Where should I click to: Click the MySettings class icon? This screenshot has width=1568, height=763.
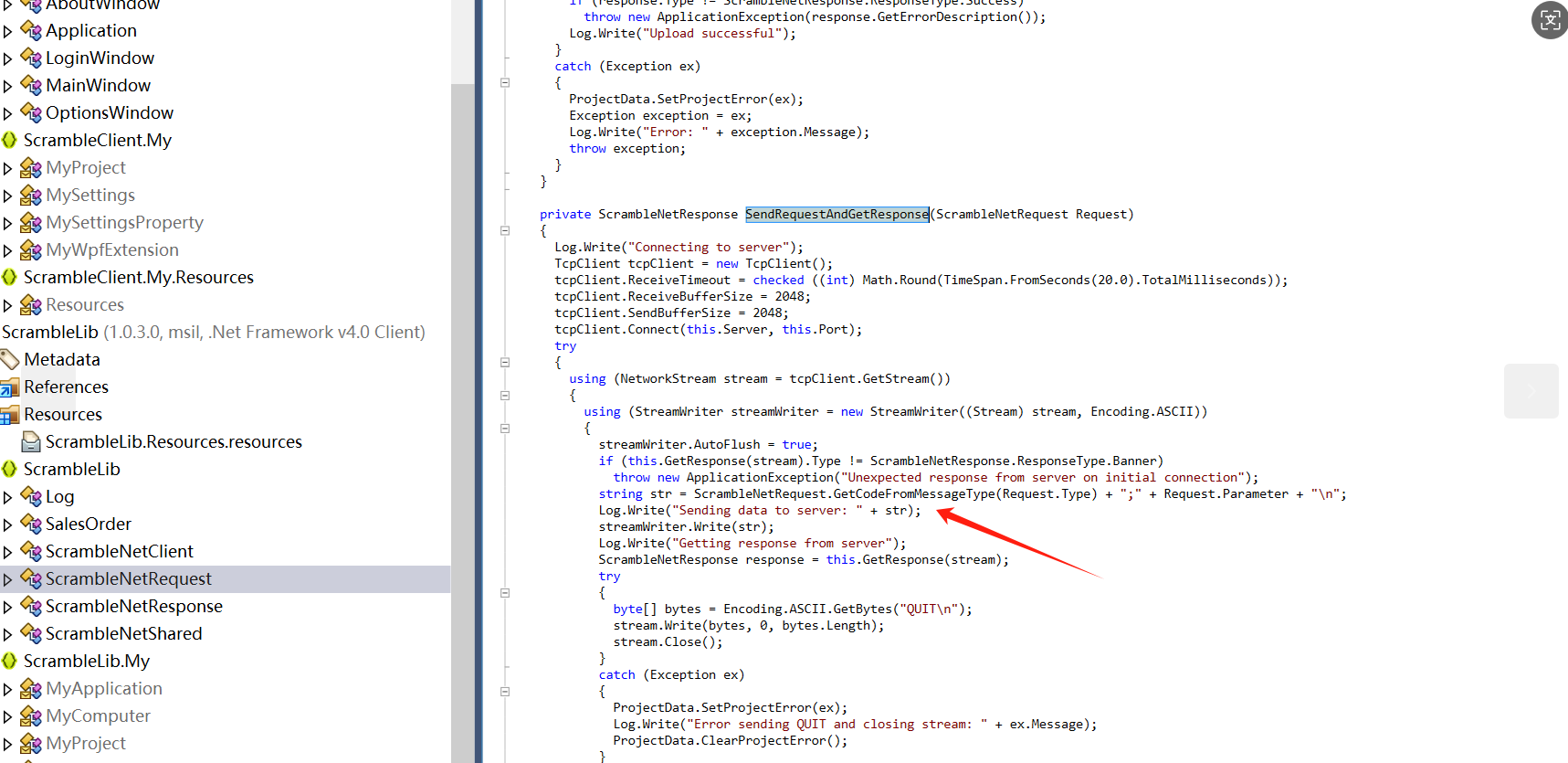tap(31, 196)
